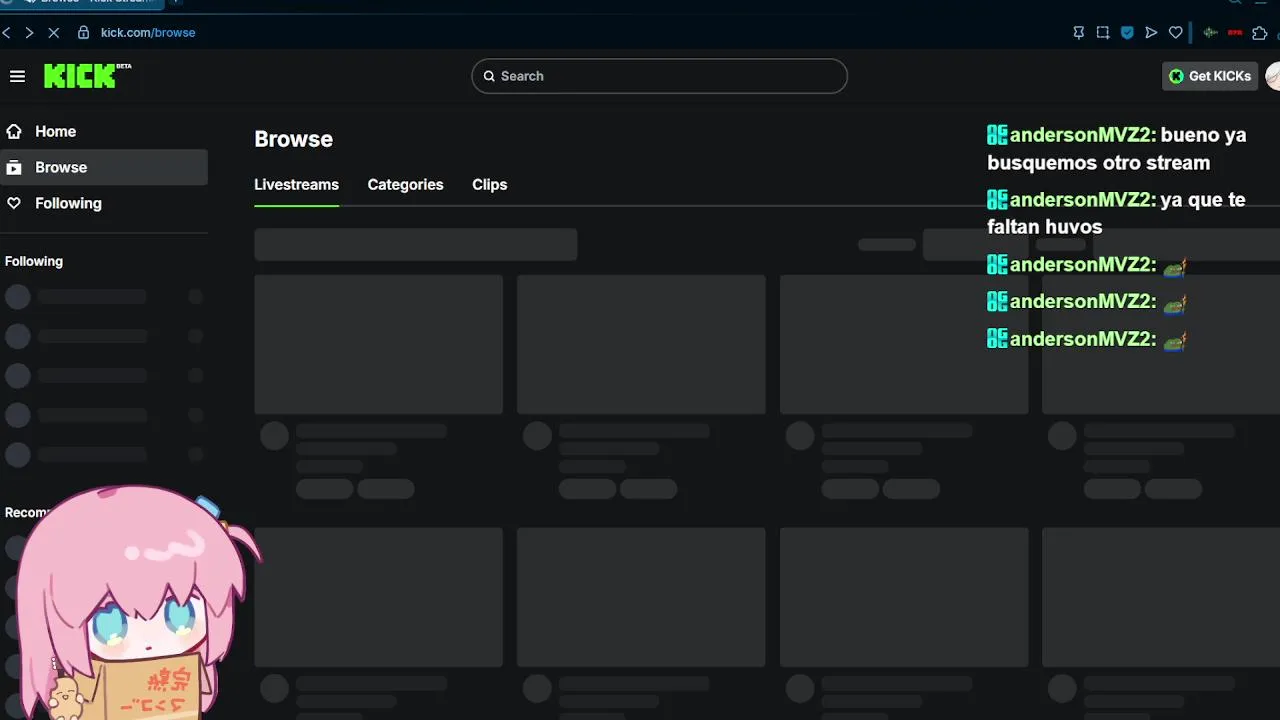Click the magnifier icon in Search box
Image resolution: width=1280 pixels, height=720 pixels.
coord(489,76)
